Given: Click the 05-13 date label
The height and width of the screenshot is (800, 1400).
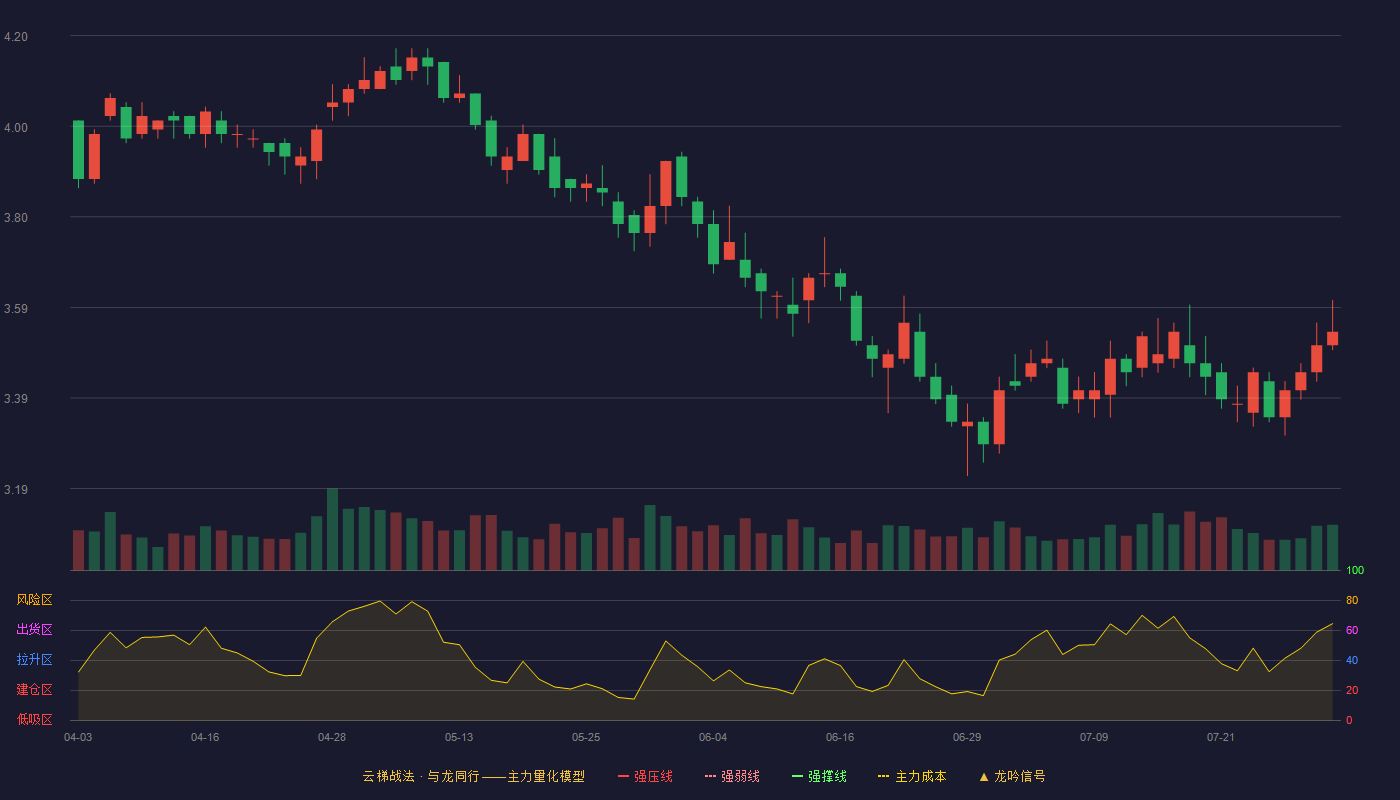Looking at the screenshot, I should tap(459, 737).
